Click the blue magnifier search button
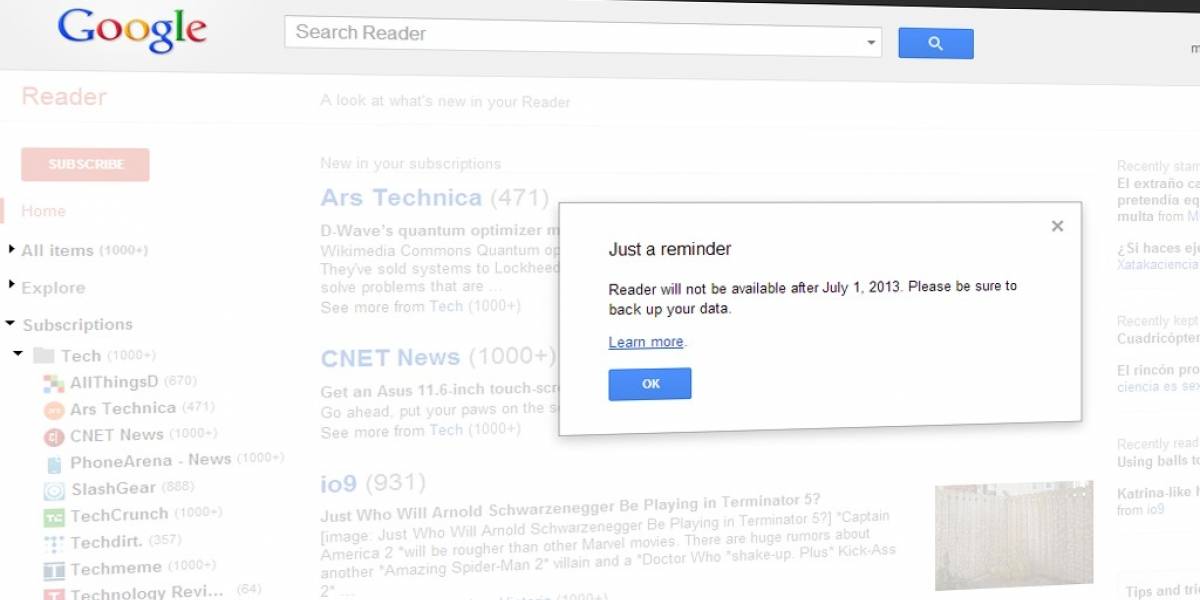Image resolution: width=1200 pixels, height=600 pixels. [935, 43]
